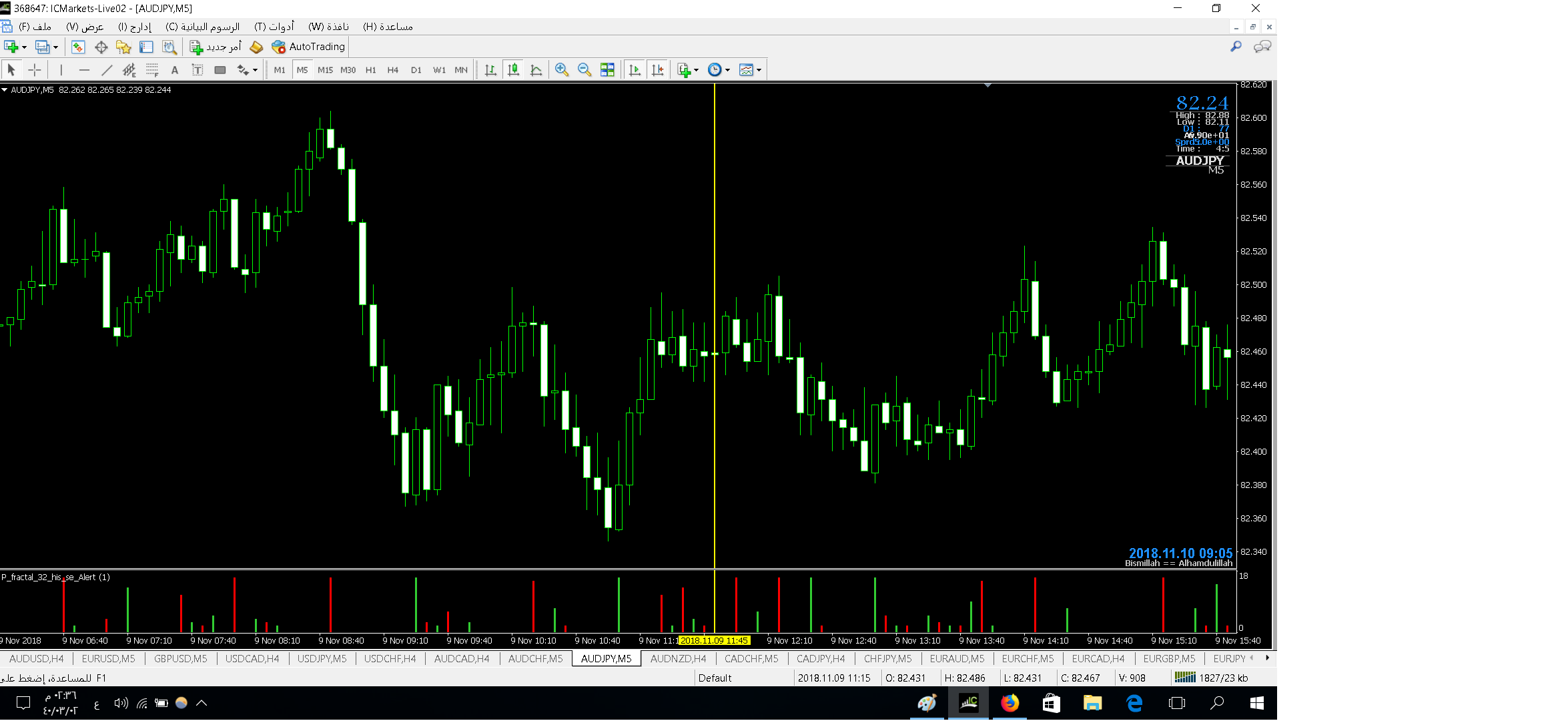1568x721 pixels.
Task: Expand the templates dropdown arrow
Action: (x=759, y=70)
